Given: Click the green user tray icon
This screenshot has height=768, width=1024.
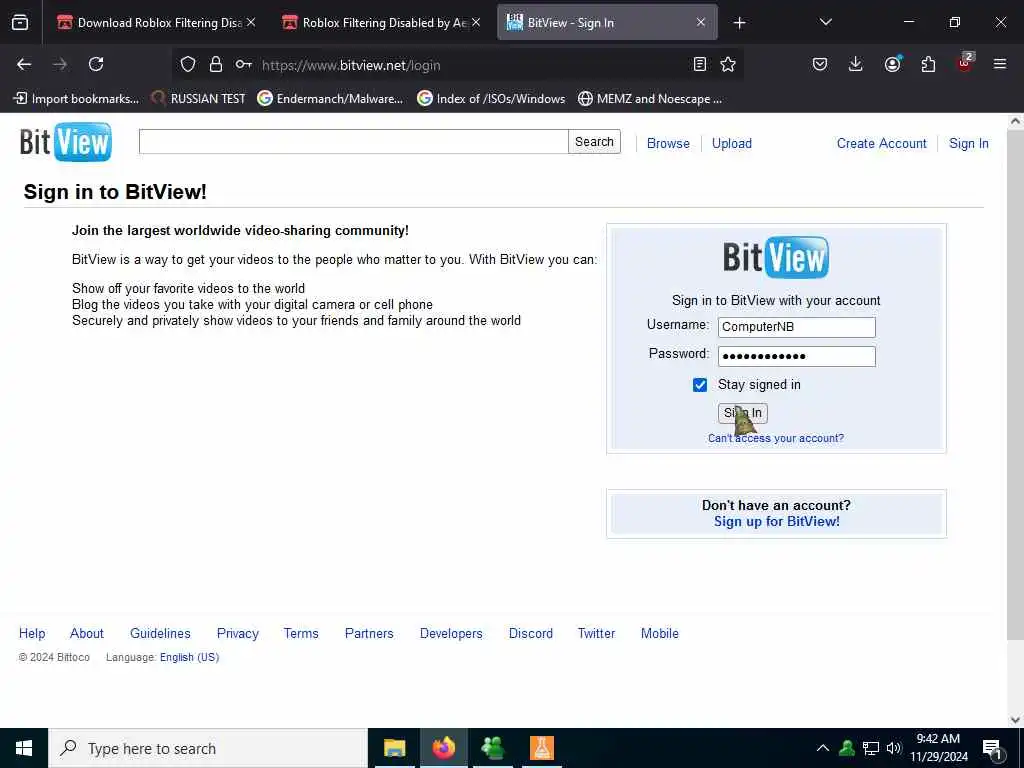Looking at the screenshot, I should [x=847, y=748].
